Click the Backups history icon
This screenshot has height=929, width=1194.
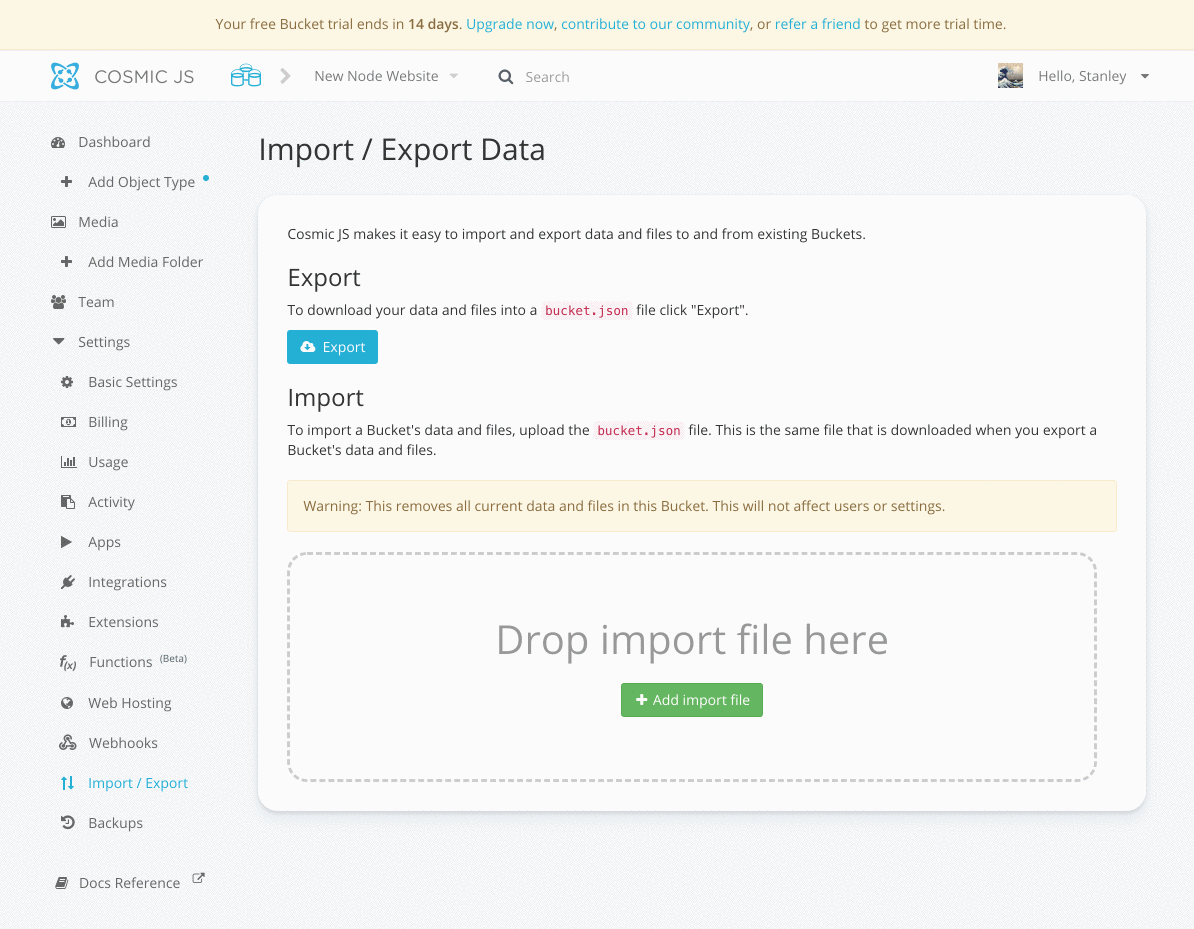pos(67,823)
